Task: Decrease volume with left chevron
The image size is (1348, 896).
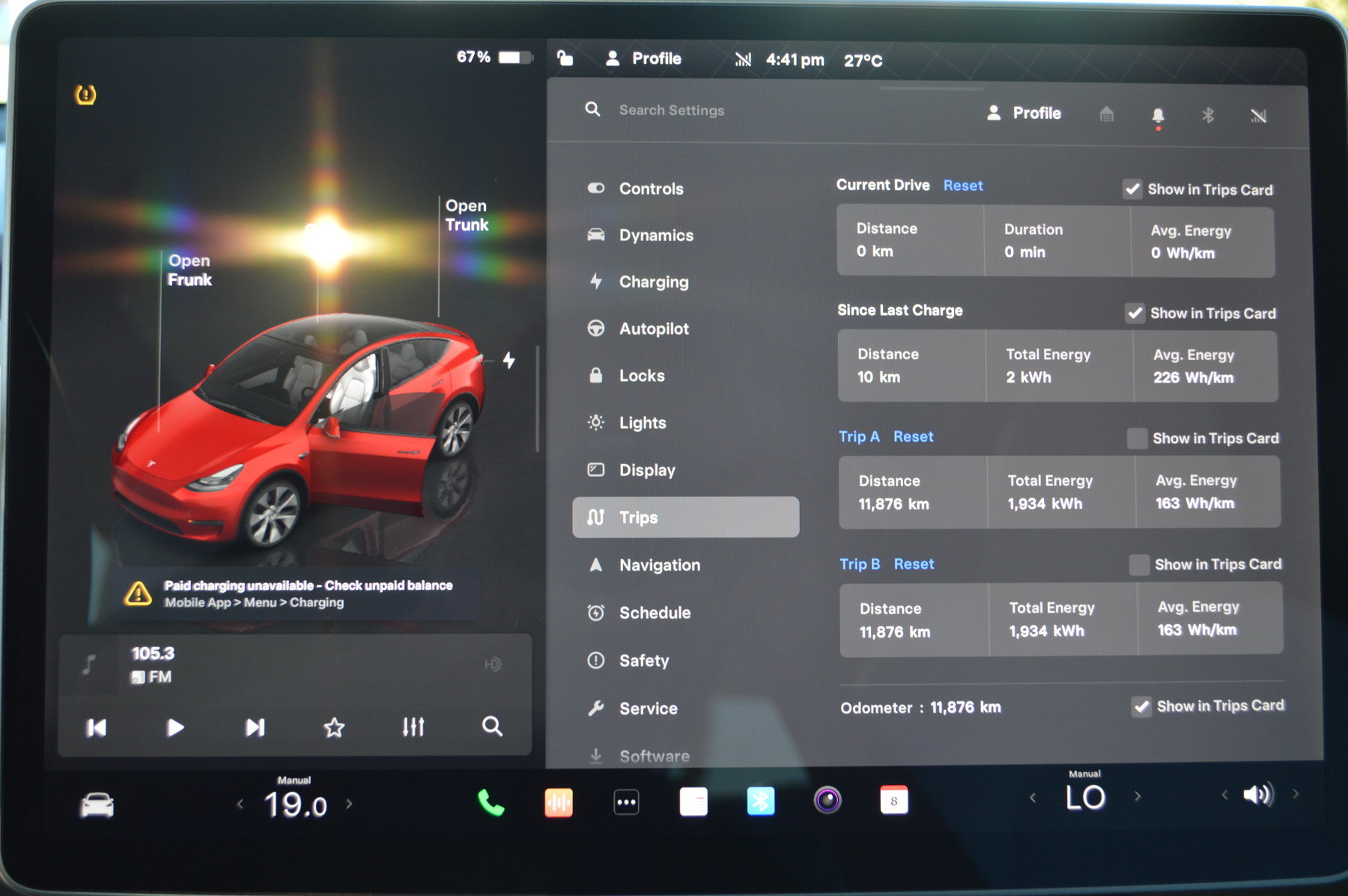Action: point(1224,795)
